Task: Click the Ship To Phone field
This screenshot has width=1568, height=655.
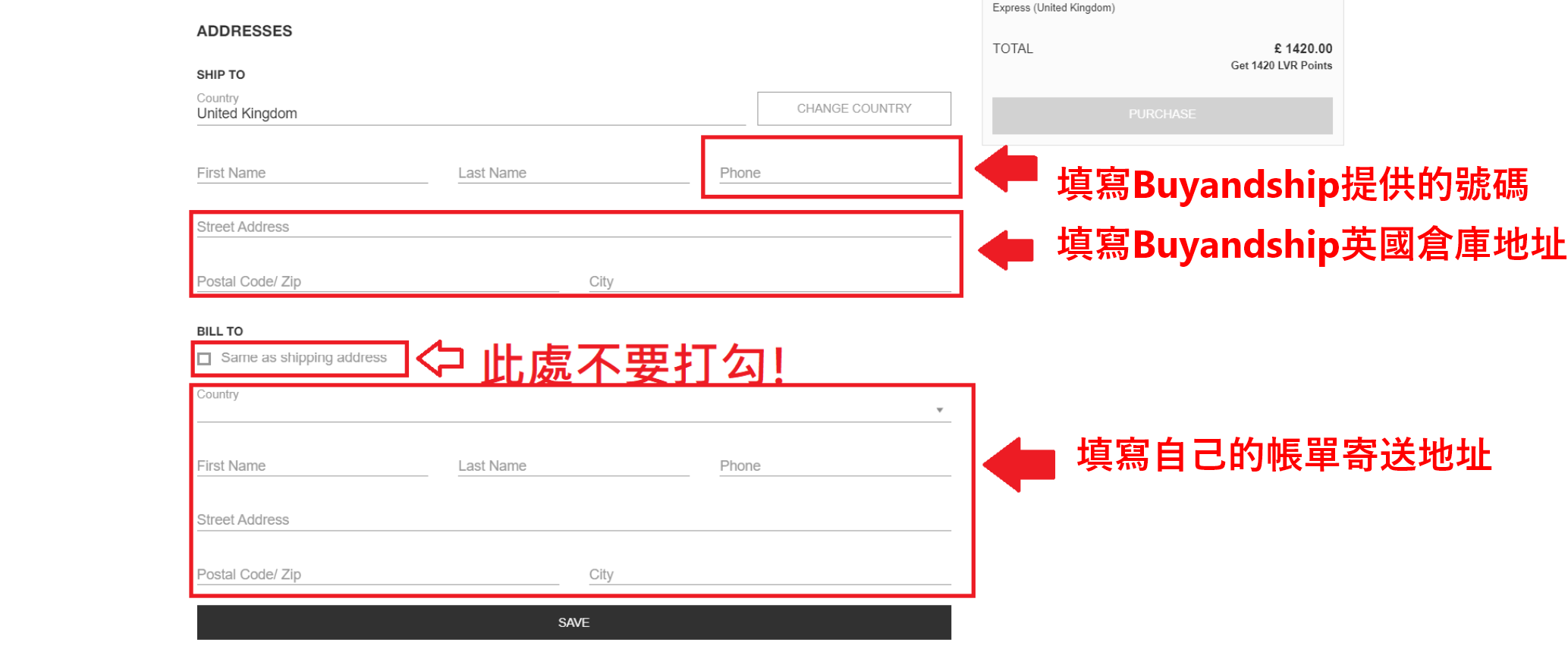Action: [834, 173]
